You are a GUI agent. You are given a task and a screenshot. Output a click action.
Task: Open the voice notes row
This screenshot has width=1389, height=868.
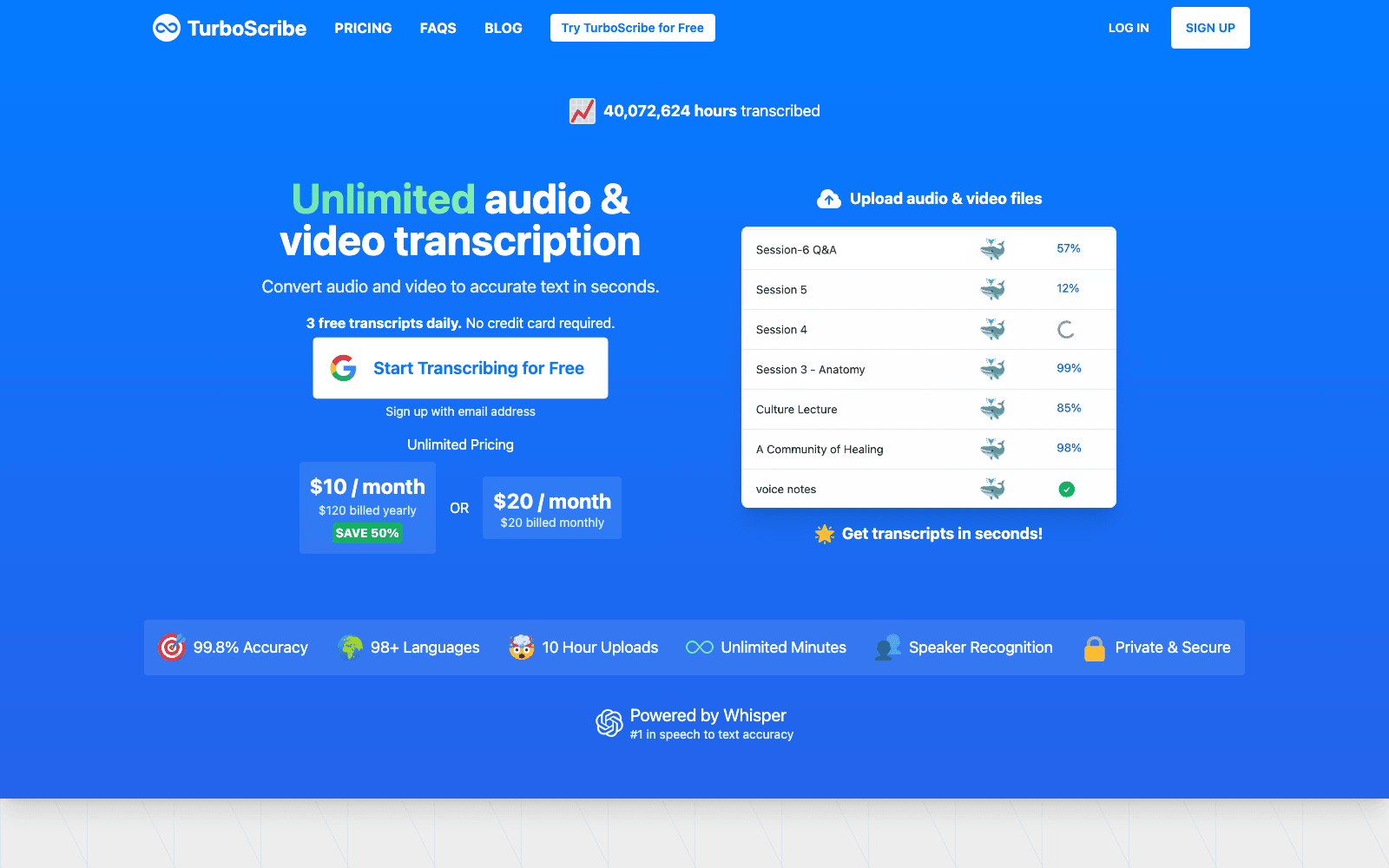point(929,489)
